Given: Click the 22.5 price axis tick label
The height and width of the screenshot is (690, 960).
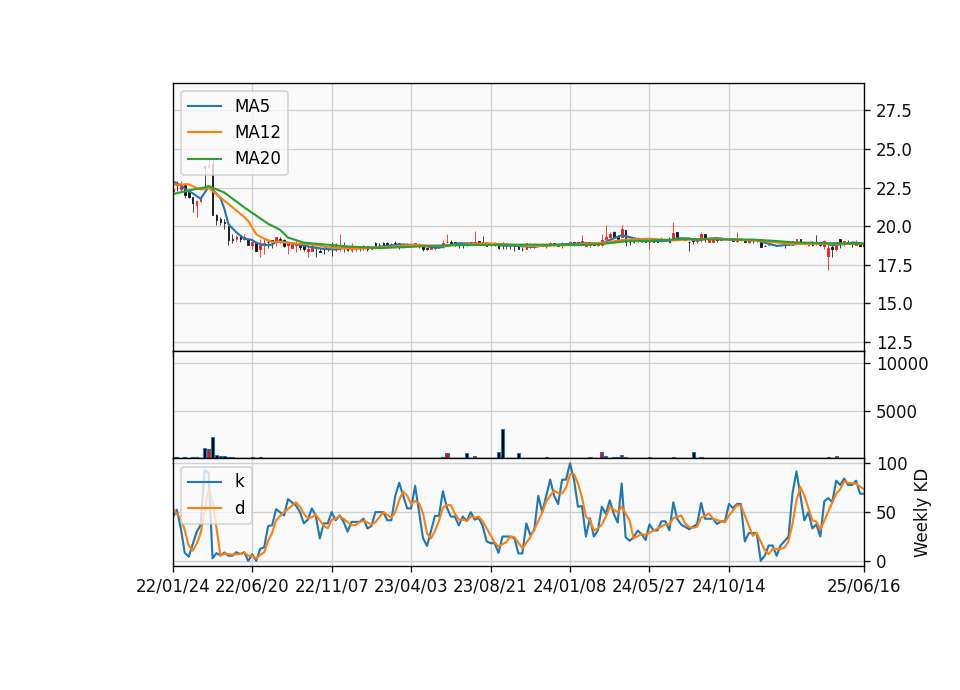Looking at the screenshot, I should (x=894, y=189).
